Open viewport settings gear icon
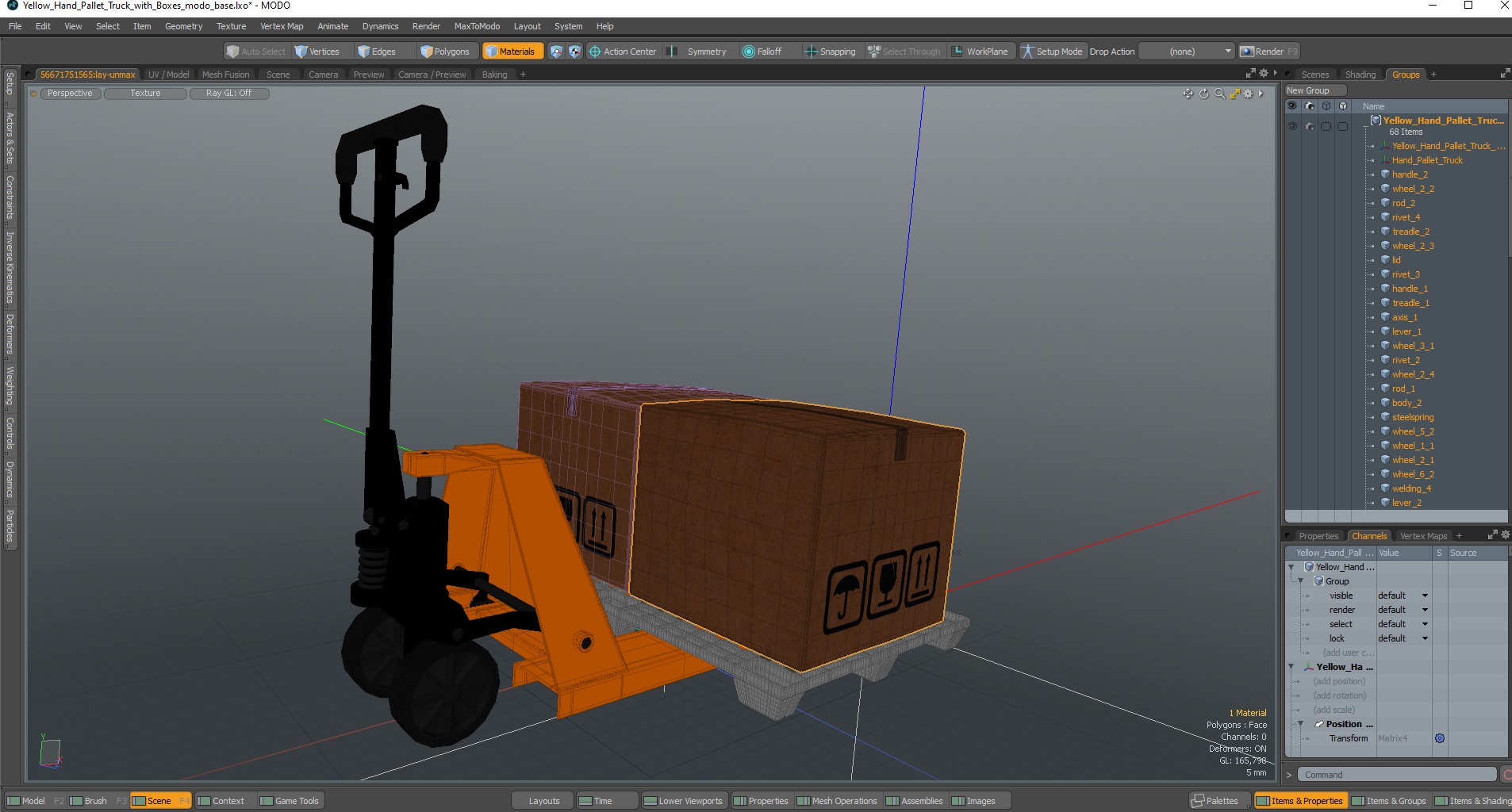 click(1248, 94)
